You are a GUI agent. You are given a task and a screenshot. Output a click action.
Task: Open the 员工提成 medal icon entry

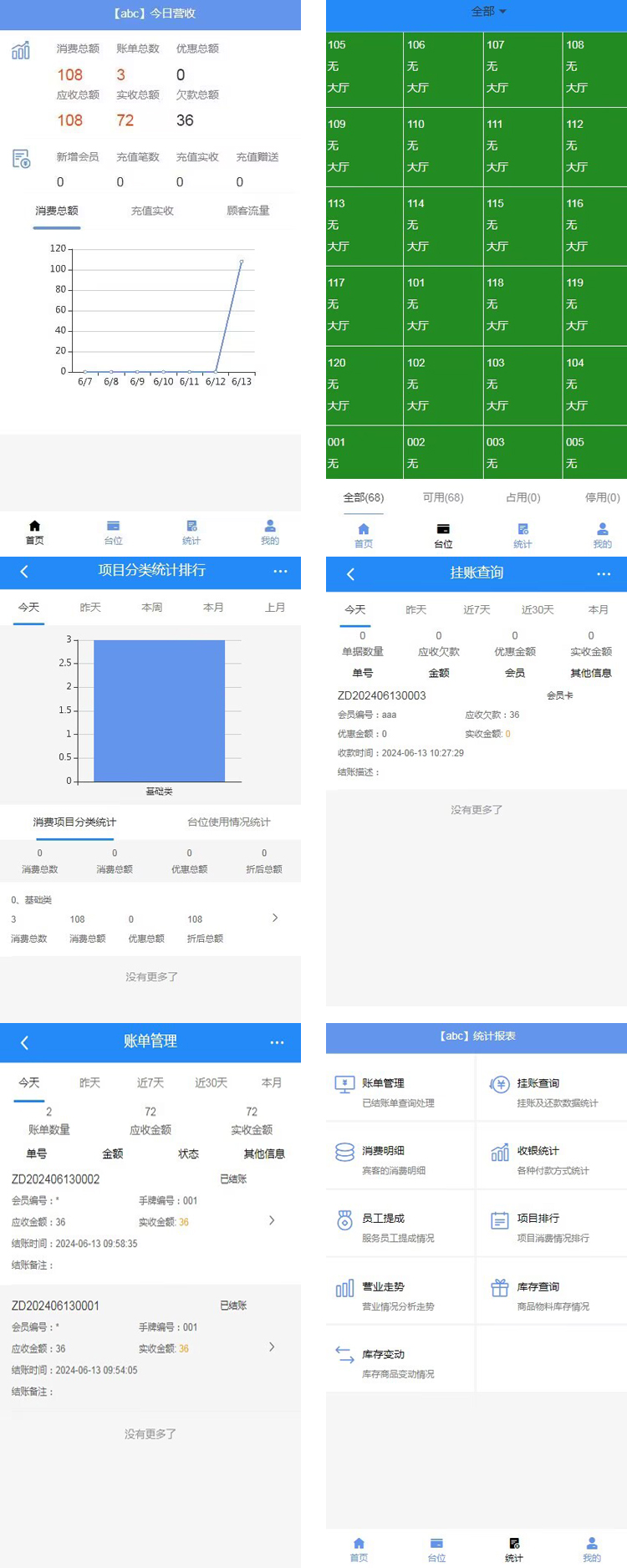click(x=344, y=1220)
